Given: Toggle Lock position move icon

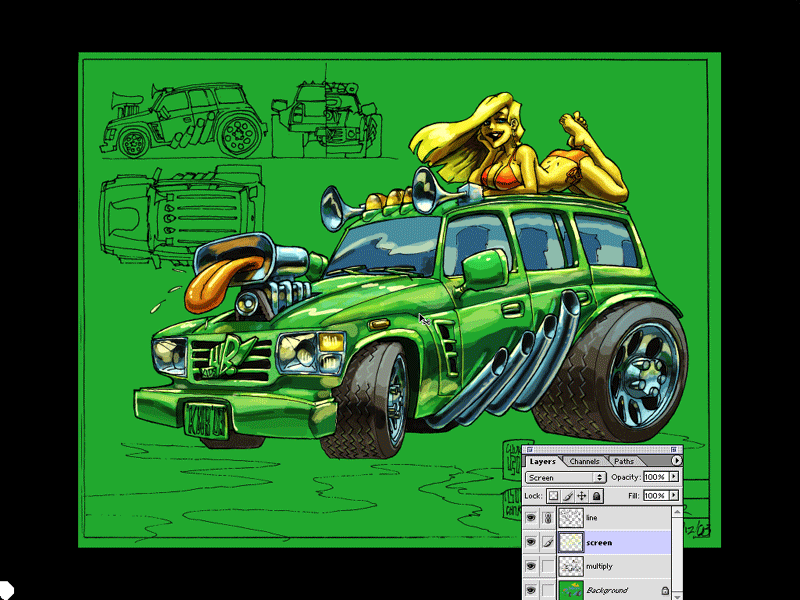Looking at the screenshot, I should pyautogui.click(x=582, y=495).
